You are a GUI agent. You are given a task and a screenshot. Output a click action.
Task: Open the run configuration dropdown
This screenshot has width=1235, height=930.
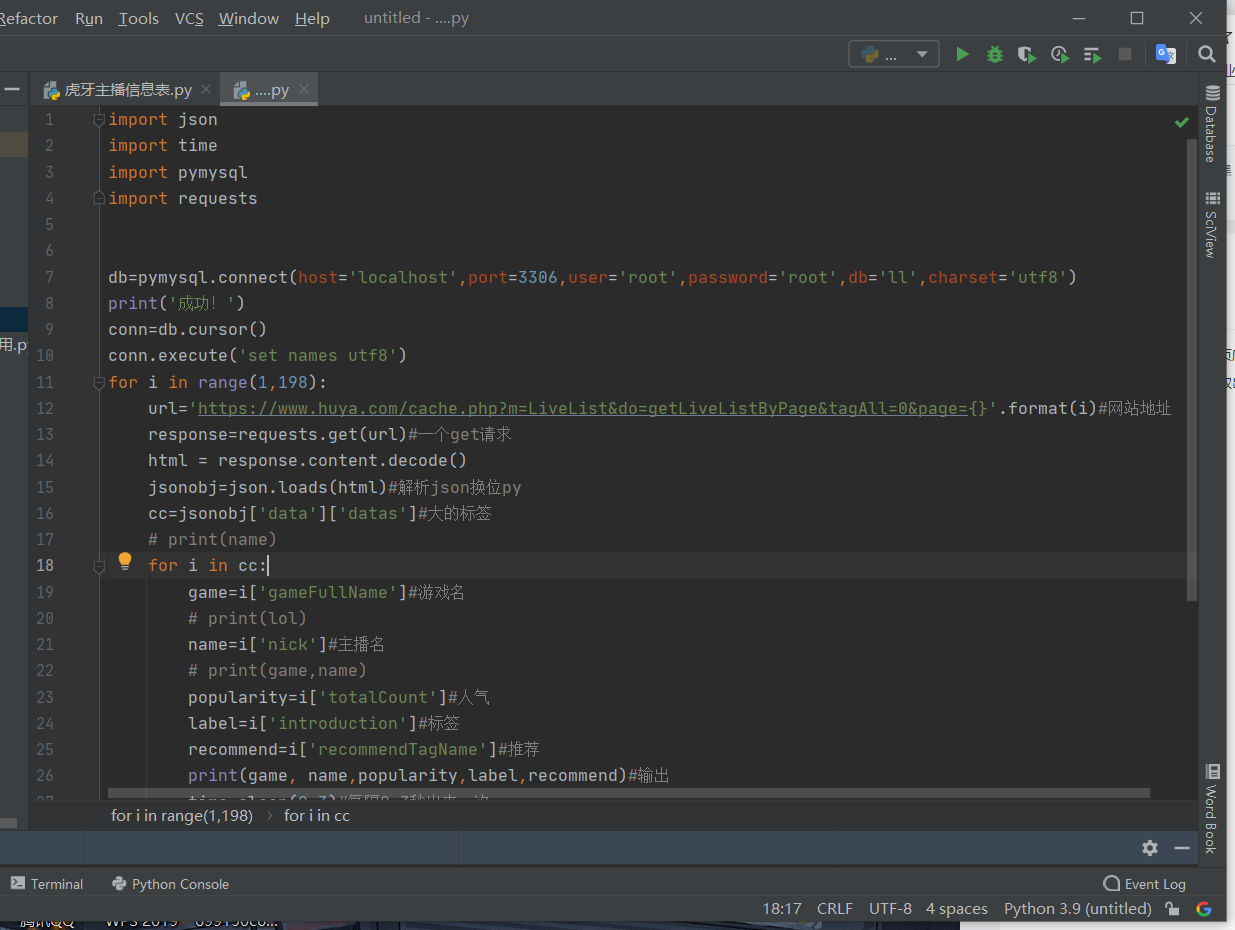(893, 54)
